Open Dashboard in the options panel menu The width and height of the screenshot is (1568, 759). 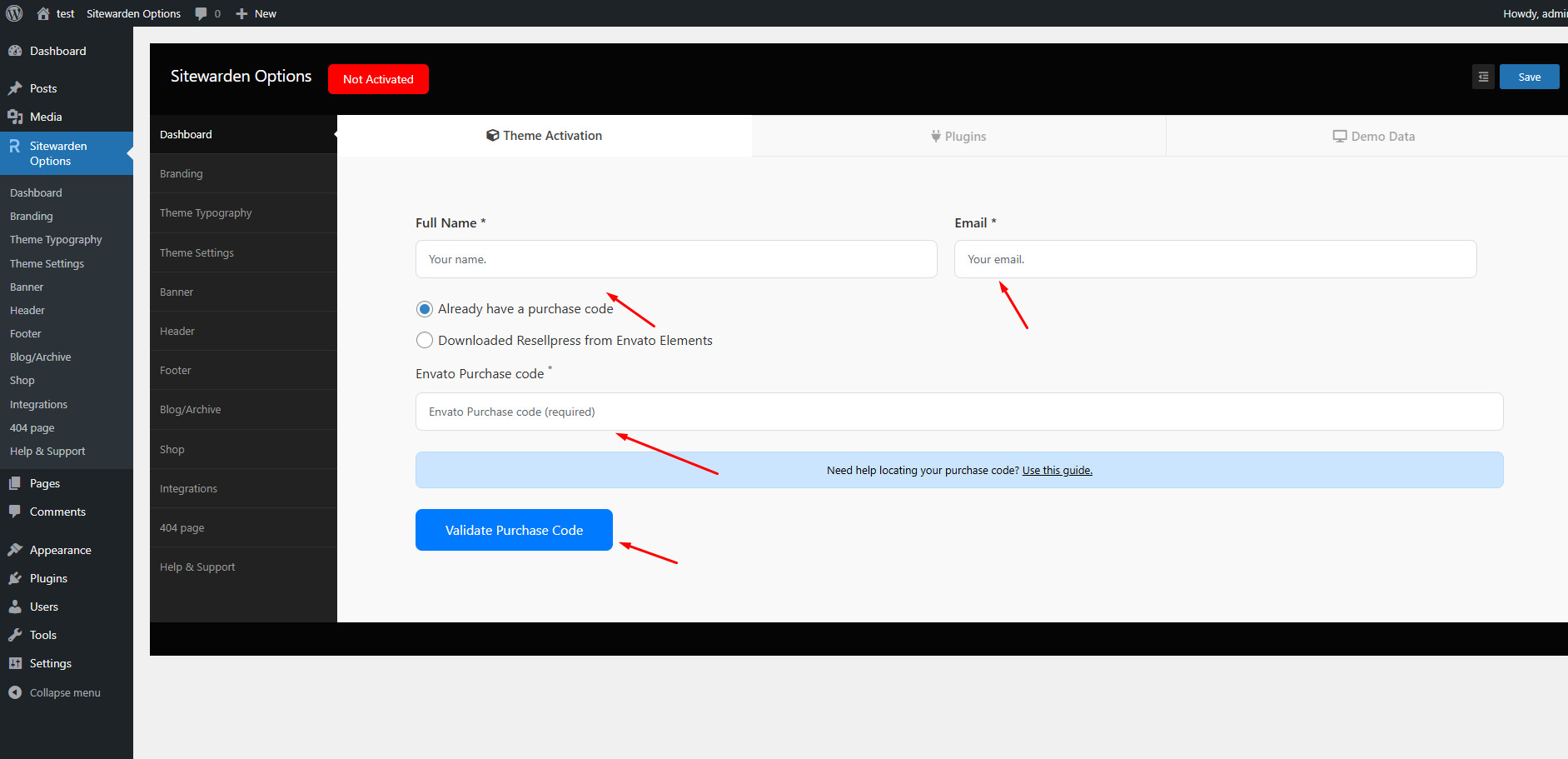coord(243,134)
